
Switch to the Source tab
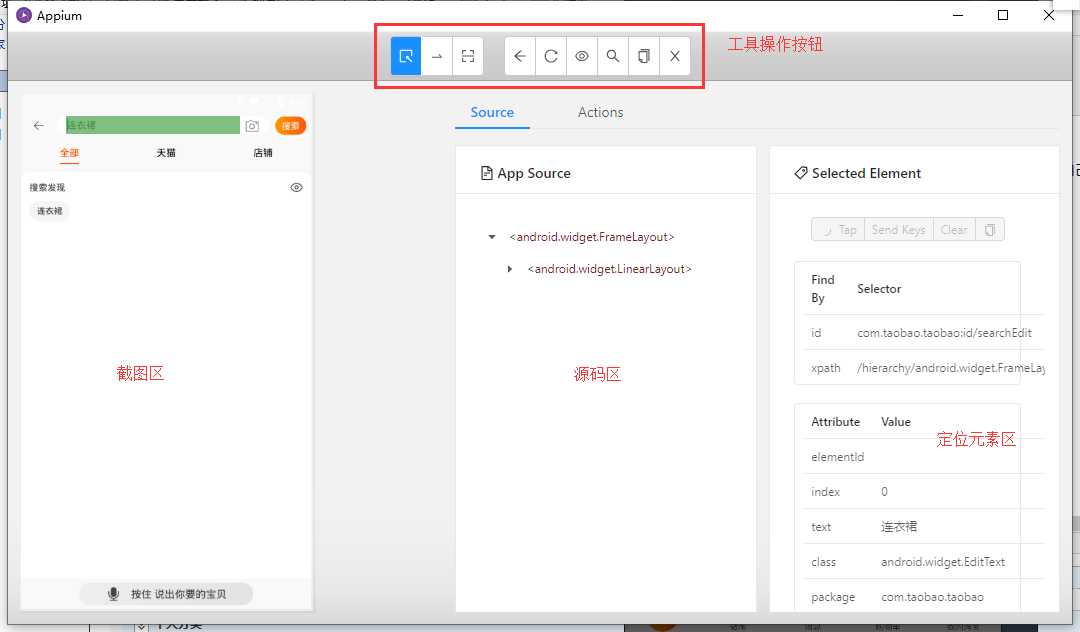pos(492,112)
